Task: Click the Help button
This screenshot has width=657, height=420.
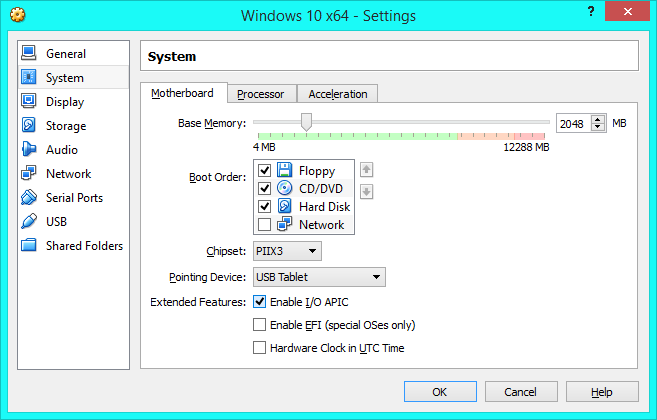Action: point(602,391)
